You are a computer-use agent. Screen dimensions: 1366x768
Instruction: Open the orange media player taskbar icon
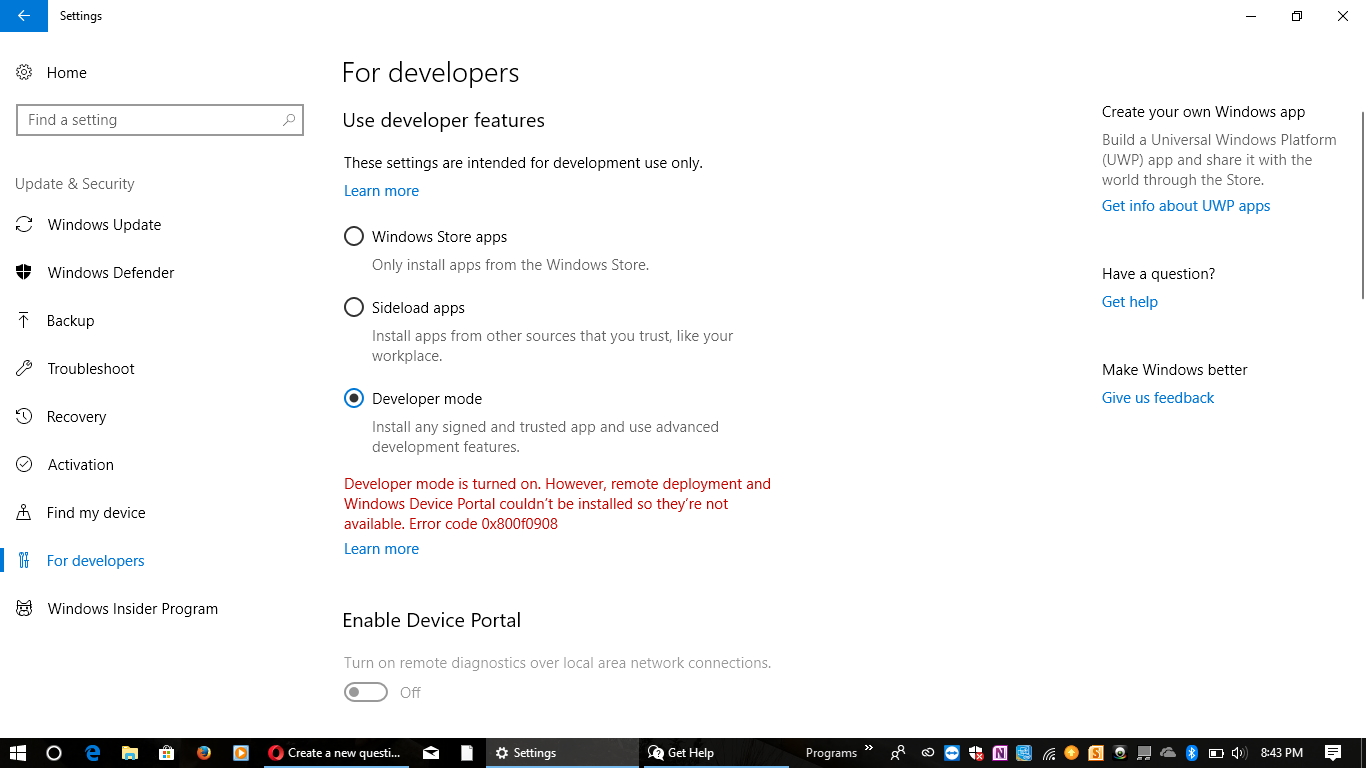pyautogui.click(x=241, y=753)
